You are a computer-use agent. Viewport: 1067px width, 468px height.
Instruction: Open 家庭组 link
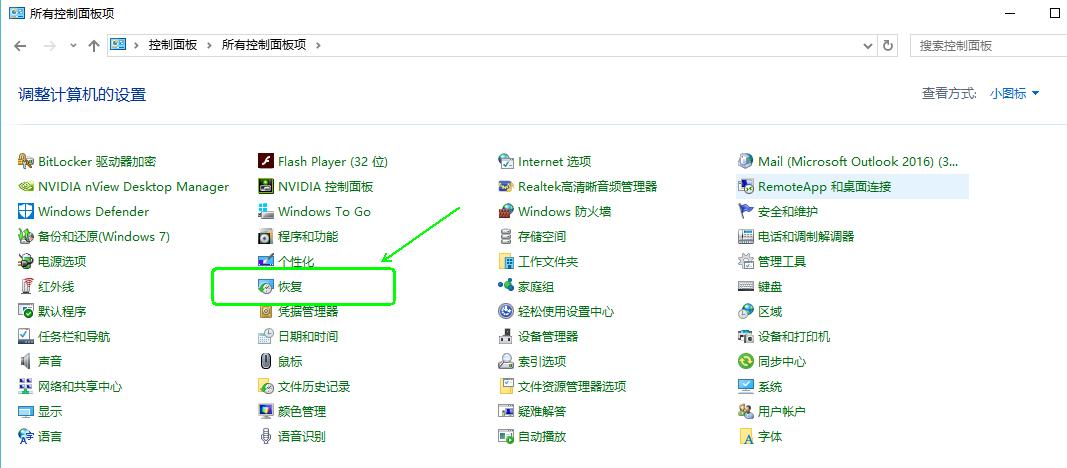coord(536,286)
